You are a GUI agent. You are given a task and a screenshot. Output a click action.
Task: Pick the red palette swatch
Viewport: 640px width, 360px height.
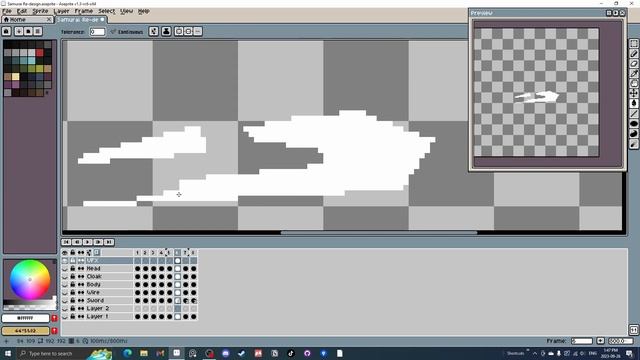[x=40, y=53]
